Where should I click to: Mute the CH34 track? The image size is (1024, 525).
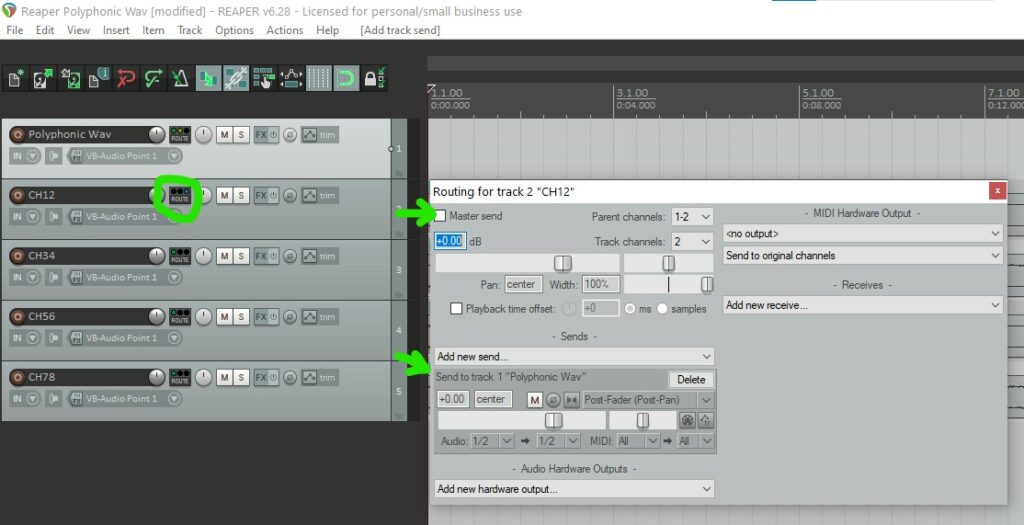click(x=225, y=257)
